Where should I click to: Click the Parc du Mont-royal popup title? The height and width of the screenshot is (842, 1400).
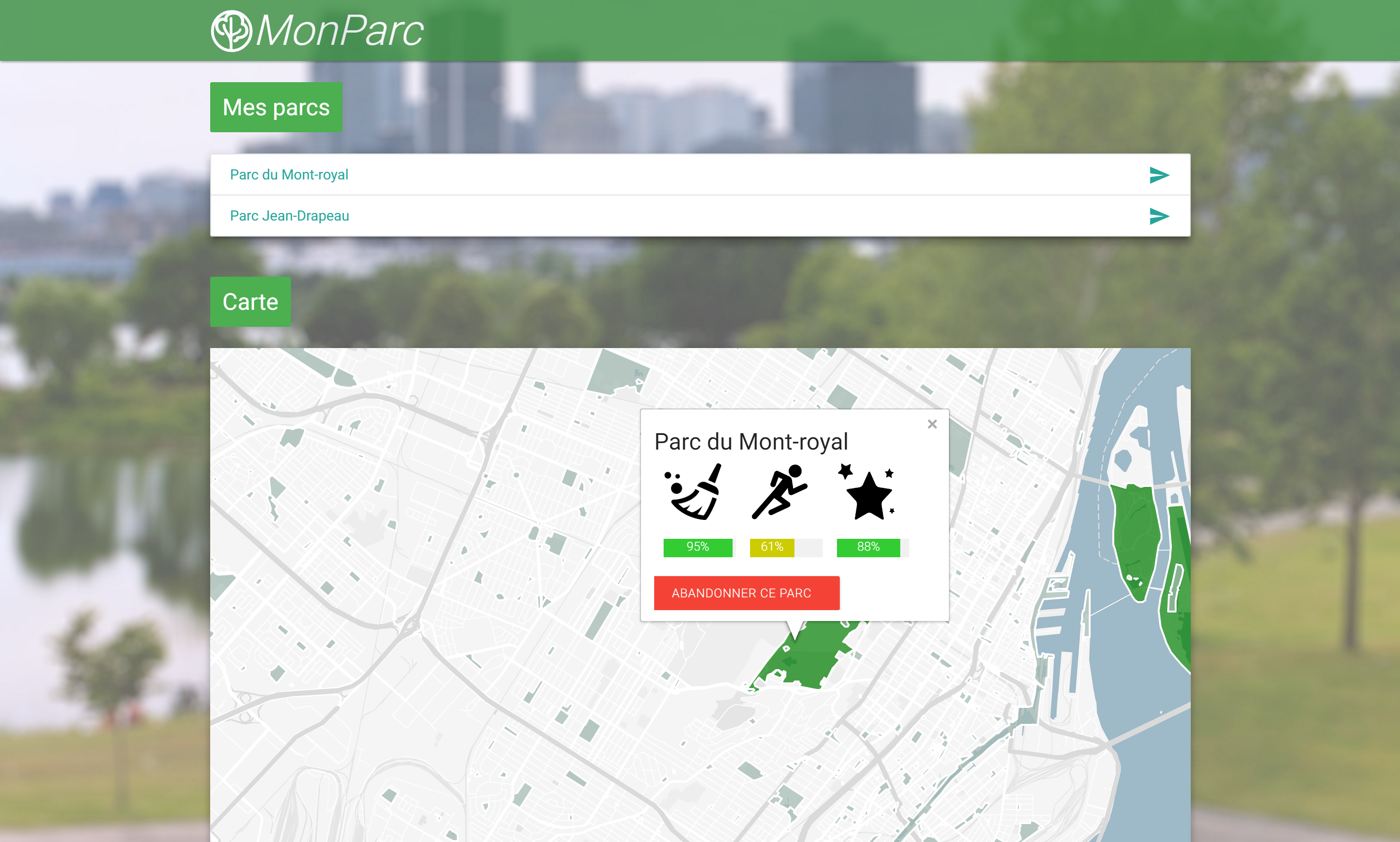(751, 442)
